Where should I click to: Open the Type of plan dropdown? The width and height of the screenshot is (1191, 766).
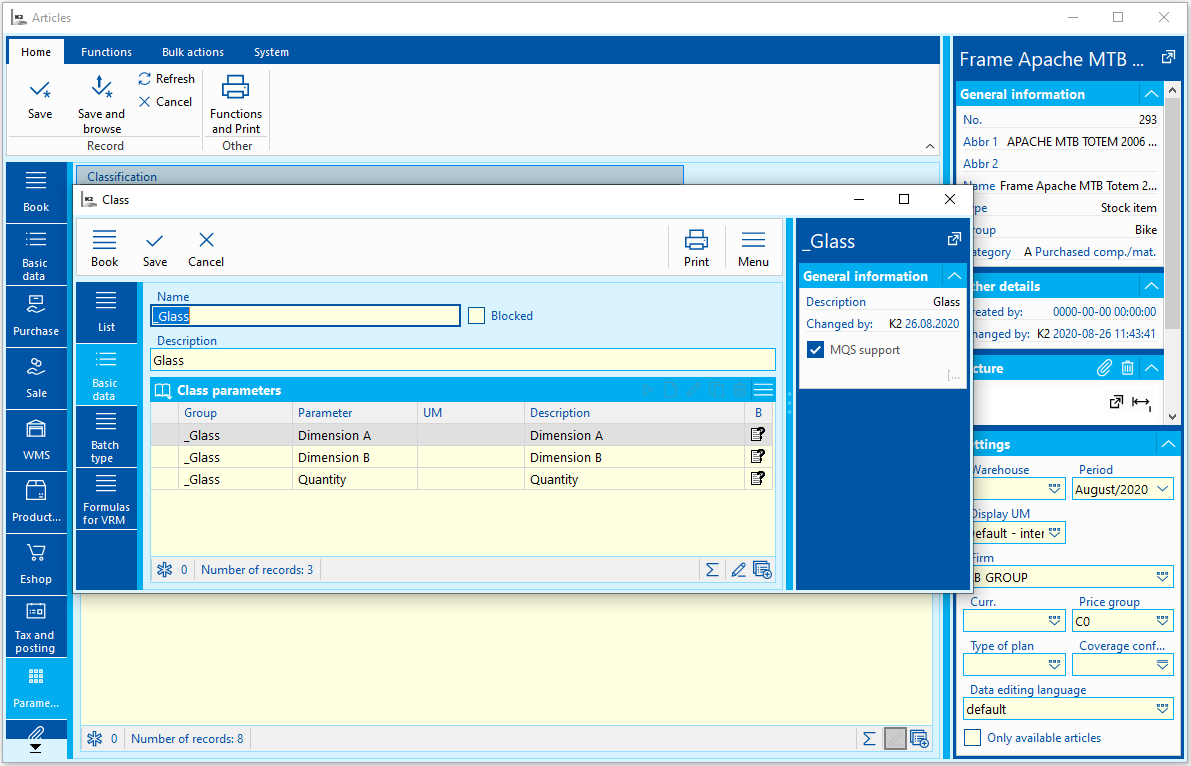coord(1054,665)
